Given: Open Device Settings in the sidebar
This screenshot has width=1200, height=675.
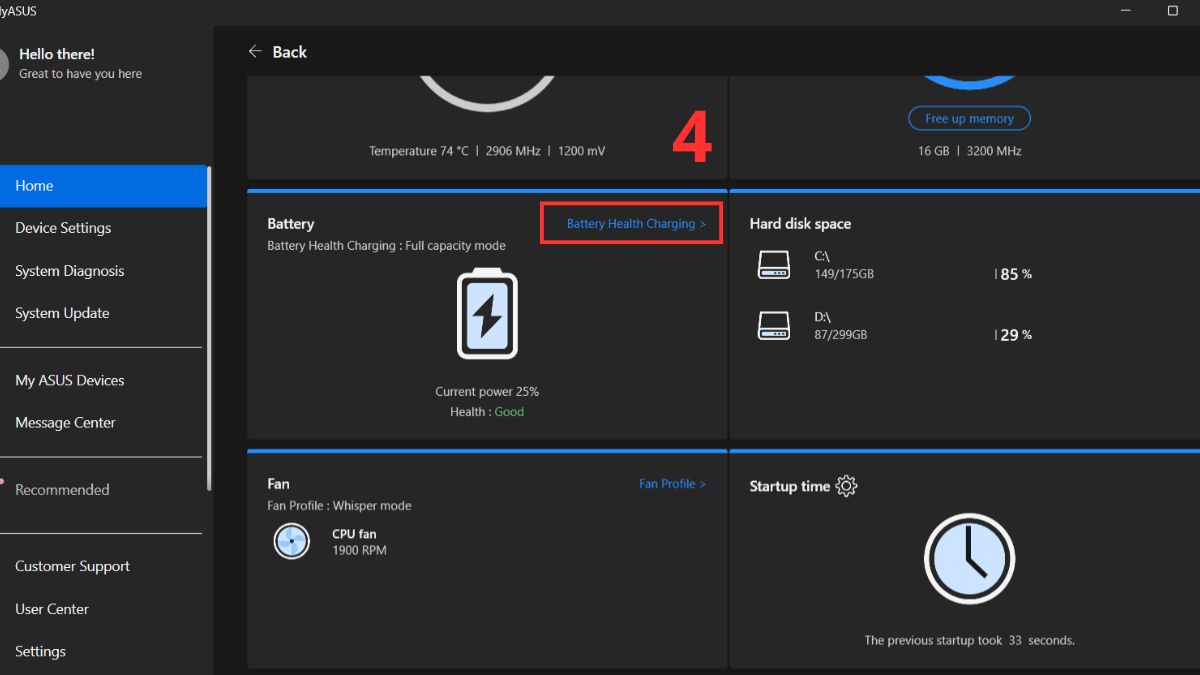Looking at the screenshot, I should 63,228.
